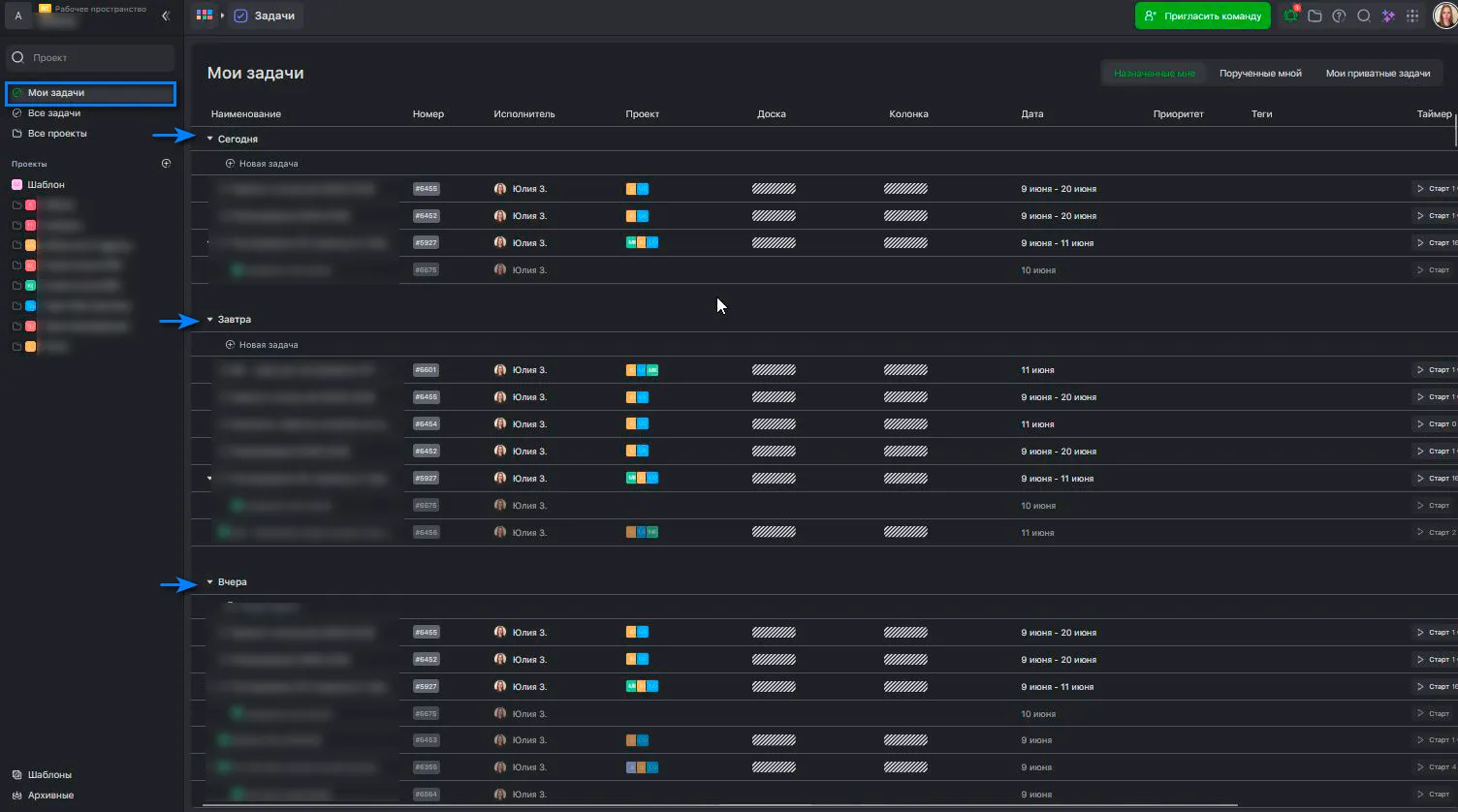Click the Проект search input field
This screenshot has height=812, width=1458.
[x=91, y=58]
